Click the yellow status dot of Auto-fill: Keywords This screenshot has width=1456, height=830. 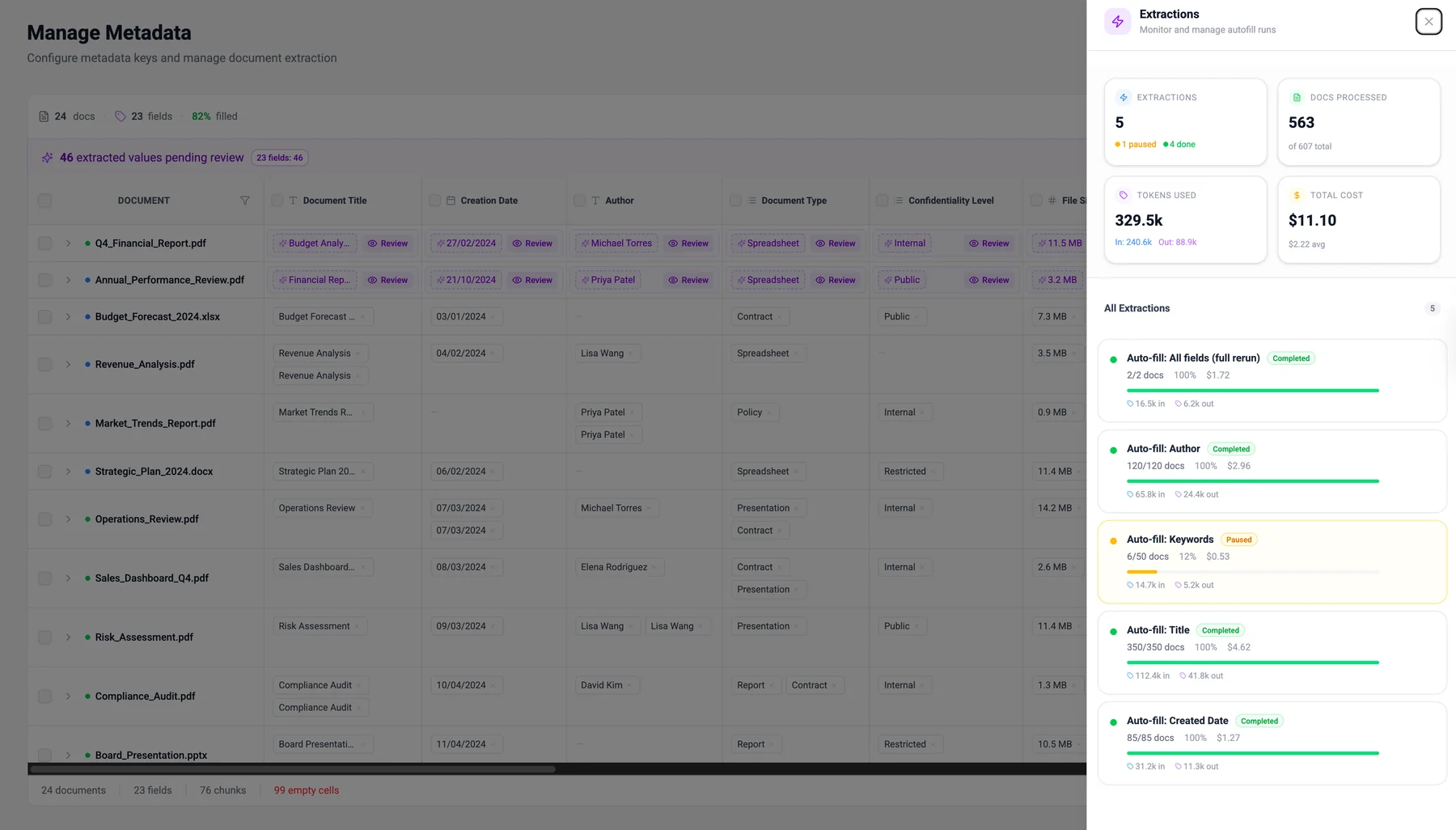[x=1114, y=540]
